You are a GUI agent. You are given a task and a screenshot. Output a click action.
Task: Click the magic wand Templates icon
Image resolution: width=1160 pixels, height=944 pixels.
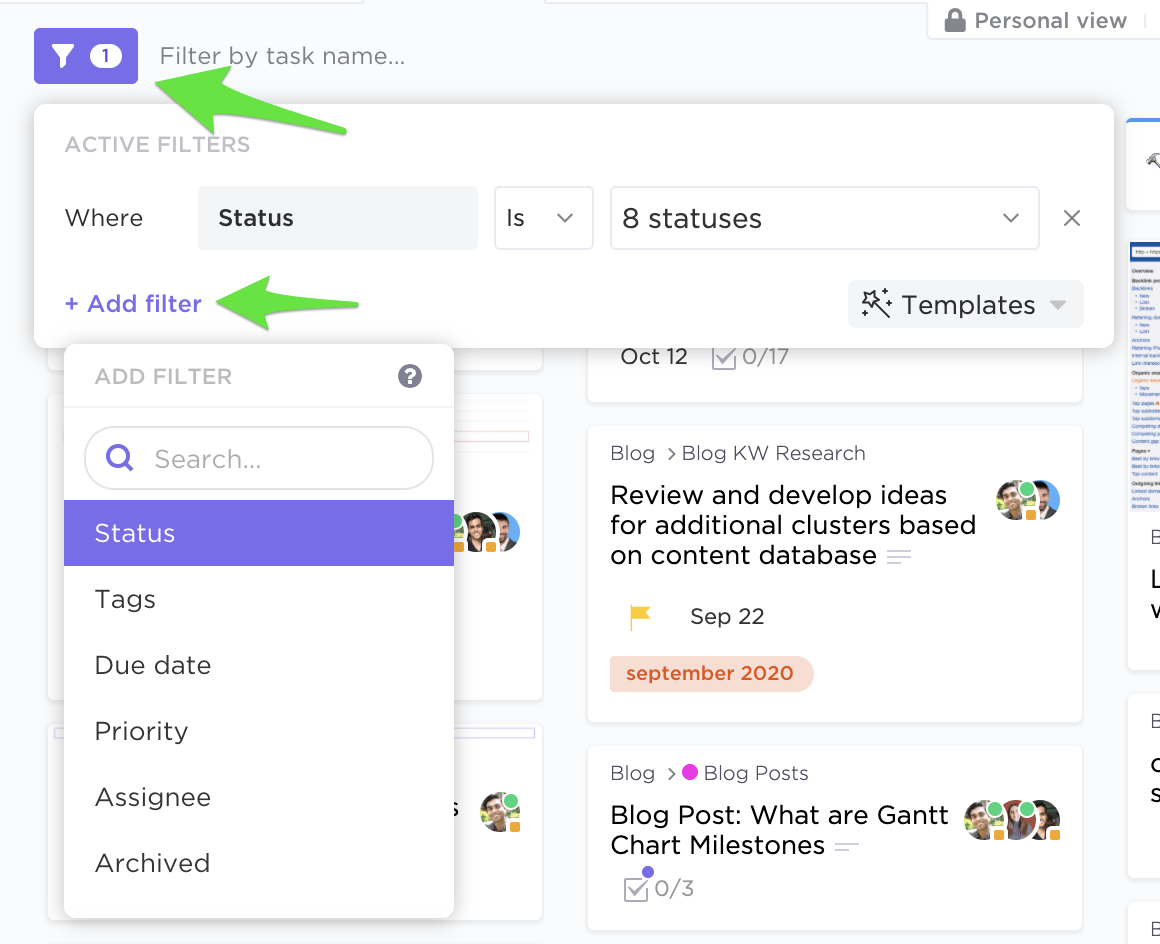pyautogui.click(x=876, y=304)
